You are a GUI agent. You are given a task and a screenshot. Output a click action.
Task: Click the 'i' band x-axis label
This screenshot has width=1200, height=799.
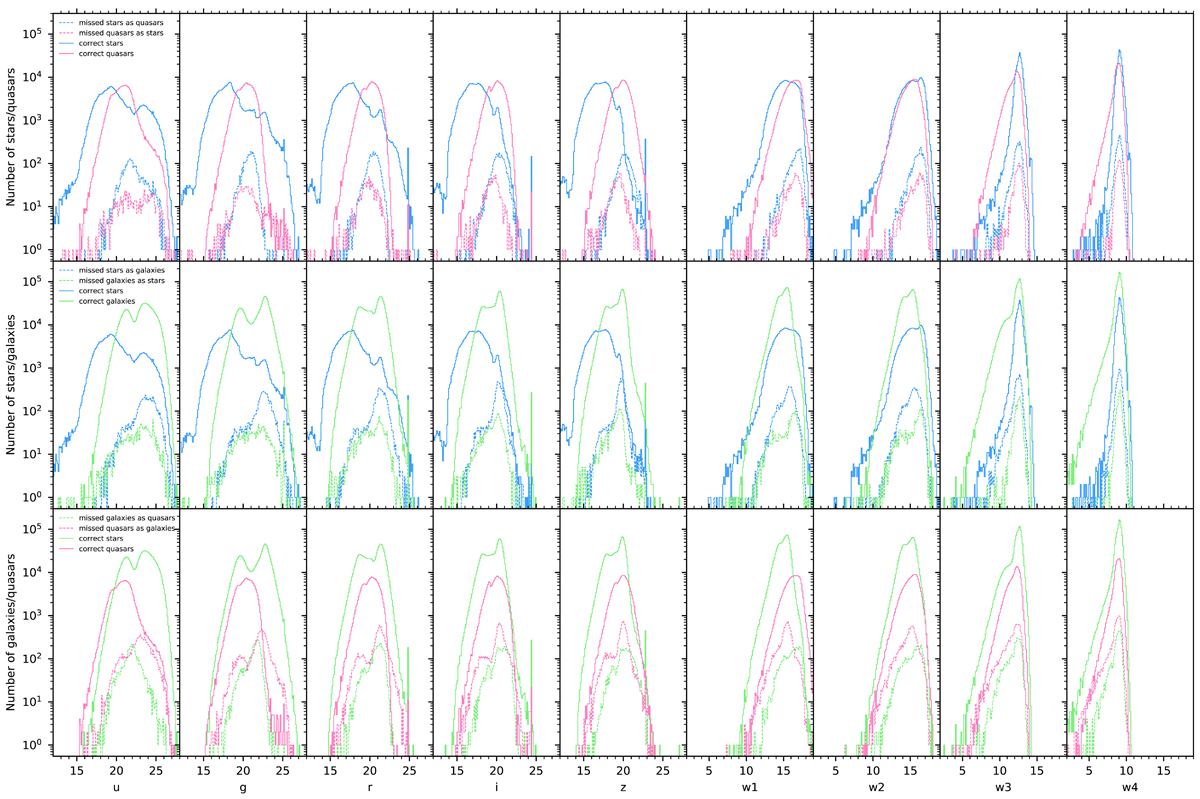(496, 787)
